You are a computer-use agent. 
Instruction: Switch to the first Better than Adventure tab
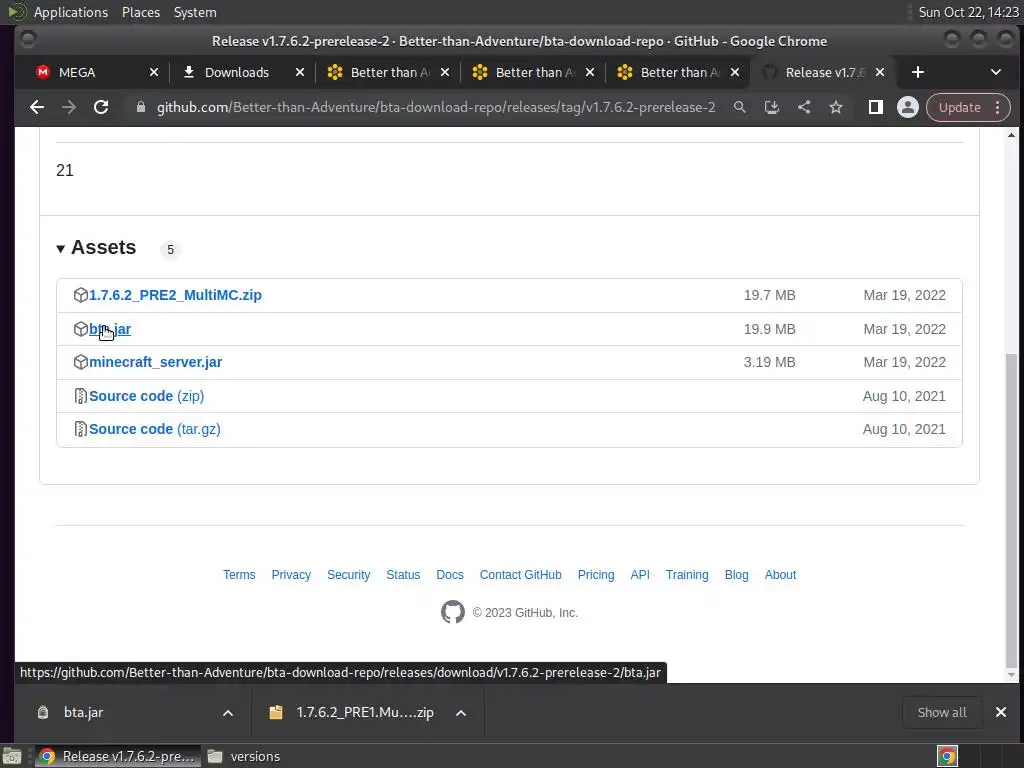[x=390, y=72]
